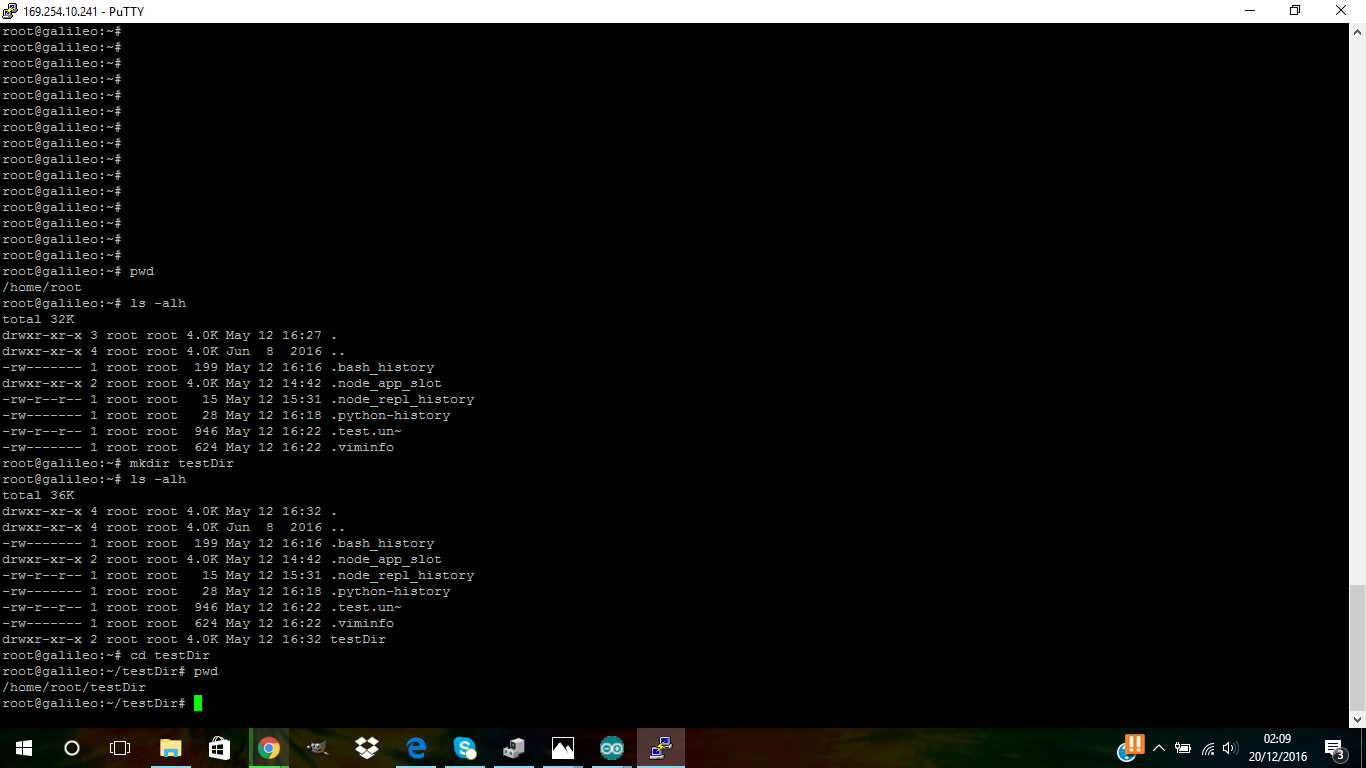The height and width of the screenshot is (768, 1366).
Task: Open the Photos app on the taskbar
Action: pos(563,748)
